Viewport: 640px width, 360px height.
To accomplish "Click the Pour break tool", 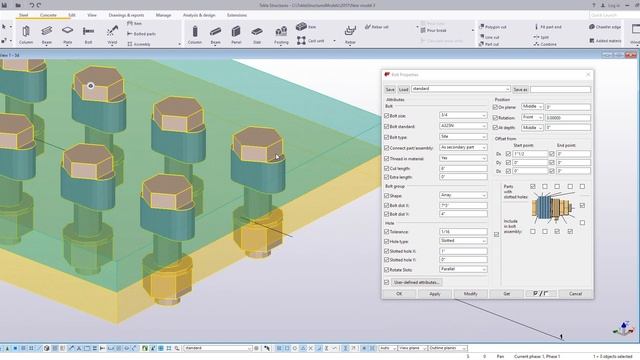I will click(433, 31).
